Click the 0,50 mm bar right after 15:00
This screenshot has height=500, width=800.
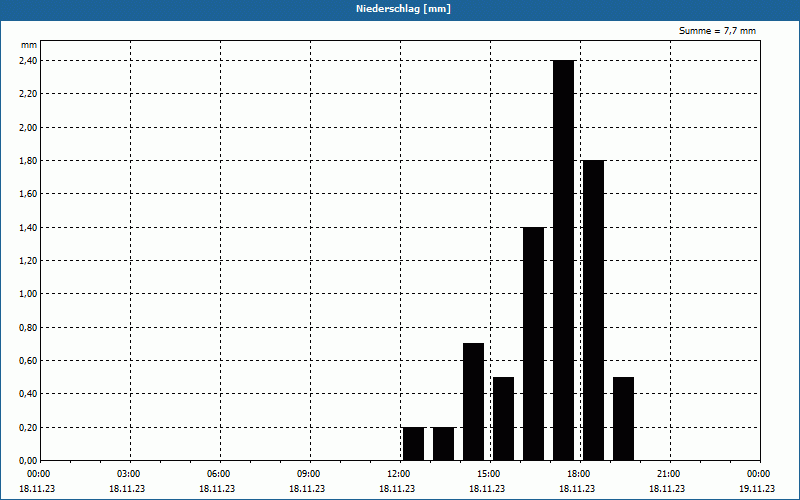pos(504,419)
